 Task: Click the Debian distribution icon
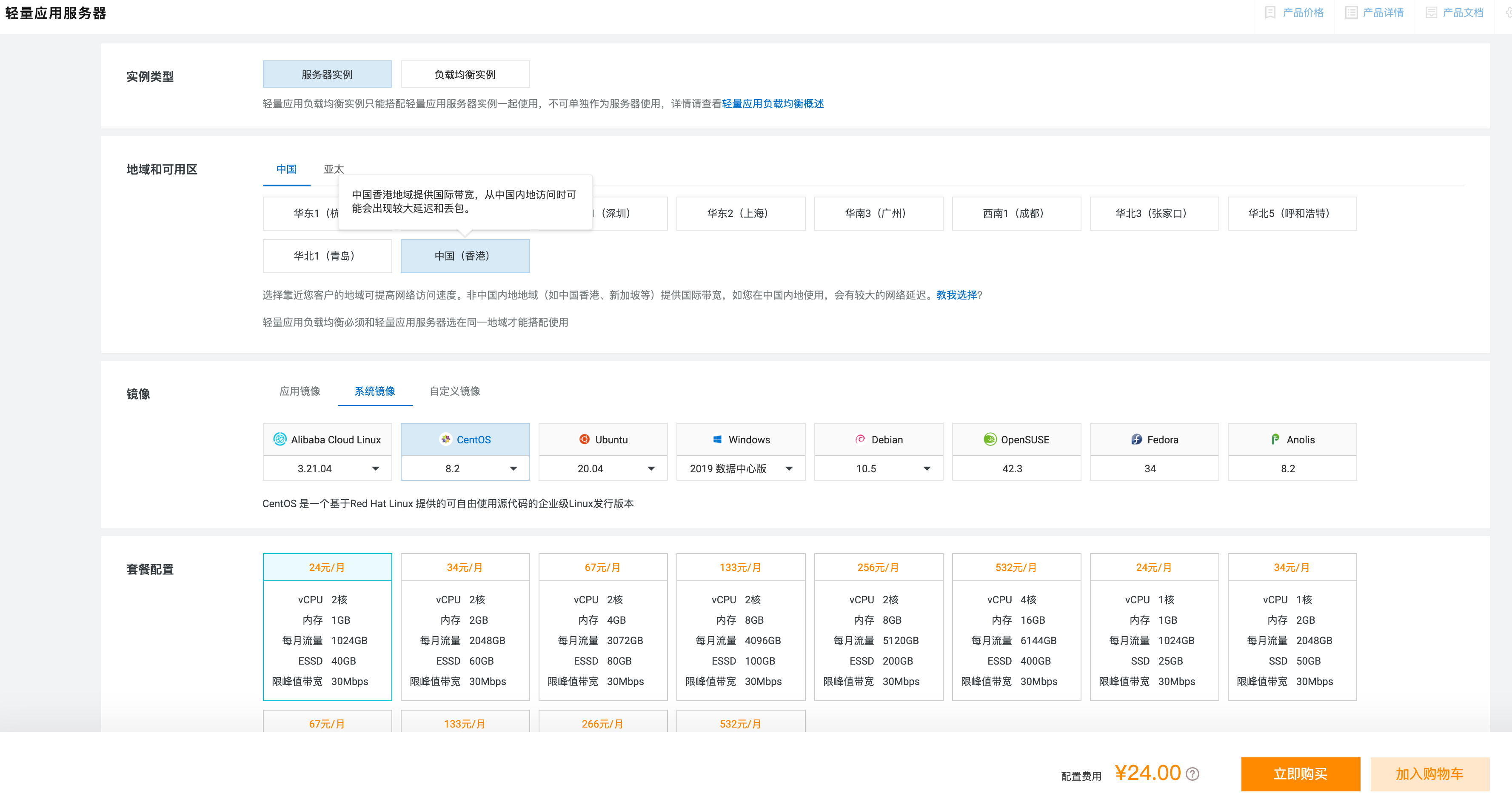click(x=858, y=440)
